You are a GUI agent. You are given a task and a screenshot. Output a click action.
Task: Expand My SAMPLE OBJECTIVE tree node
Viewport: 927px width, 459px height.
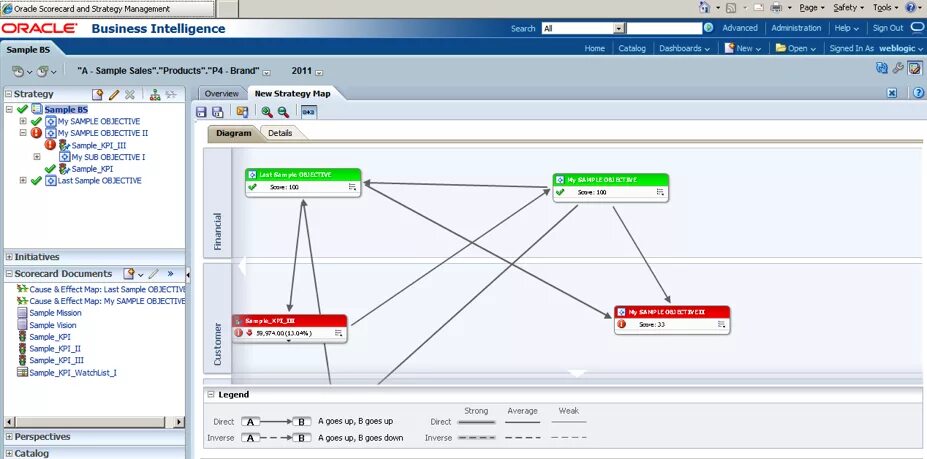(x=23, y=121)
